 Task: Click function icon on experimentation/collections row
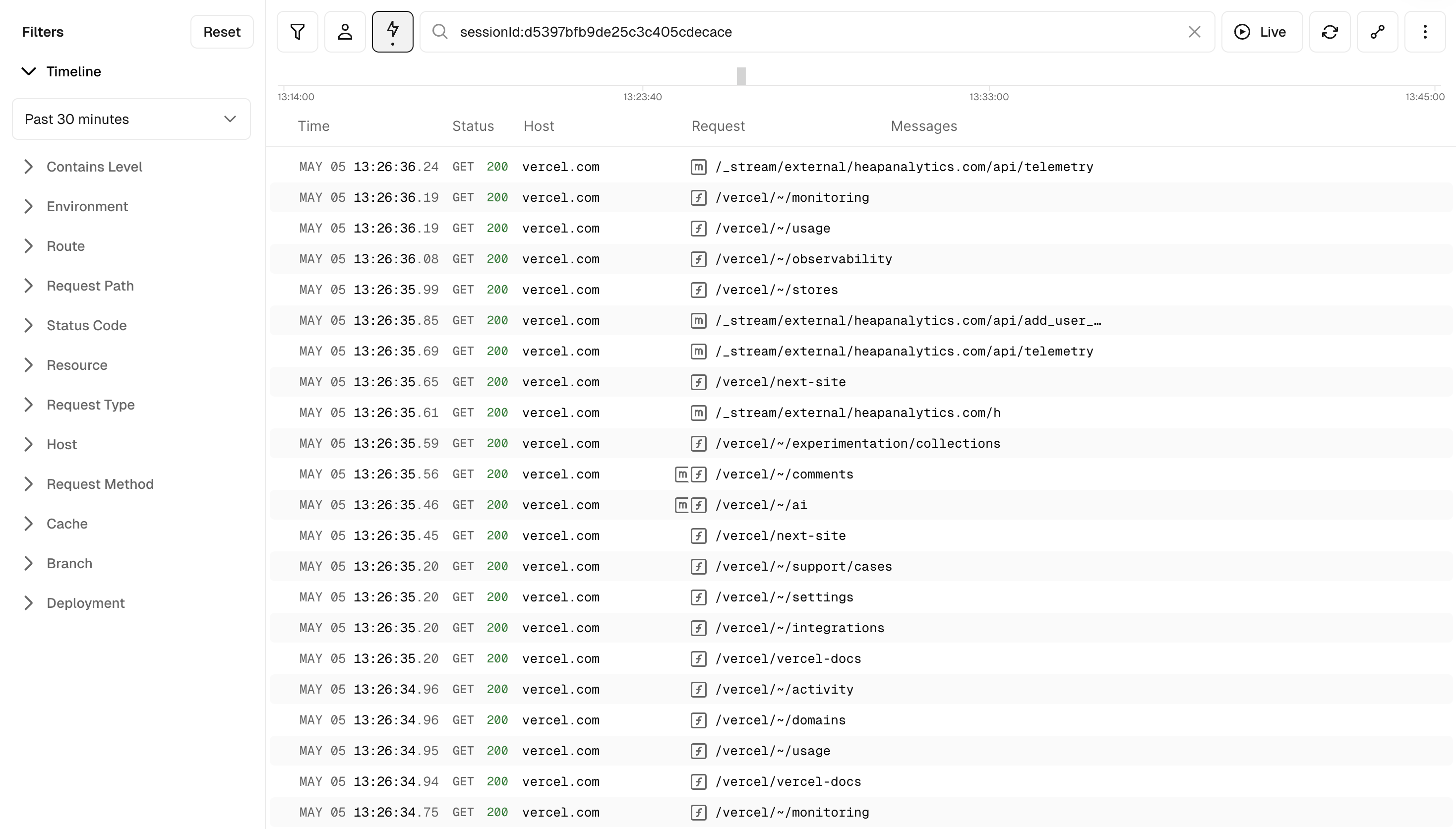pyautogui.click(x=698, y=444)
